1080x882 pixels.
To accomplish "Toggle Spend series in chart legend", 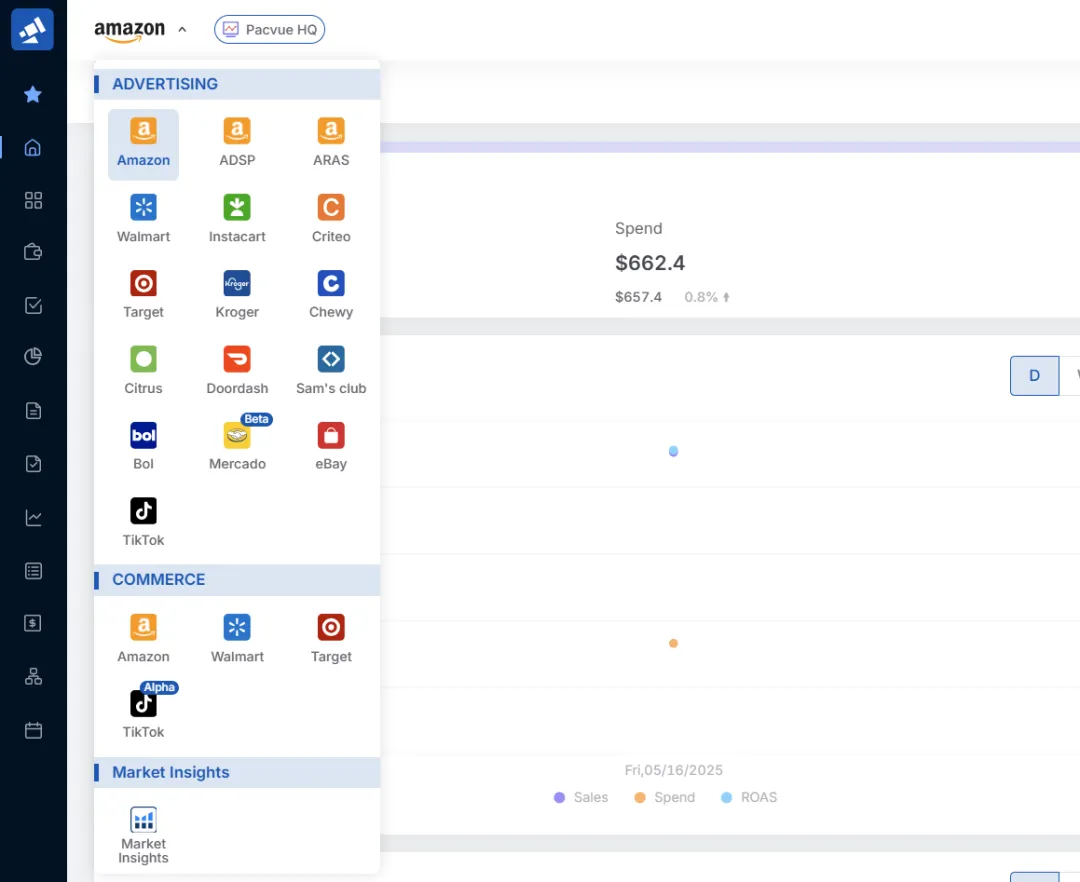I will tap(664, 797).
